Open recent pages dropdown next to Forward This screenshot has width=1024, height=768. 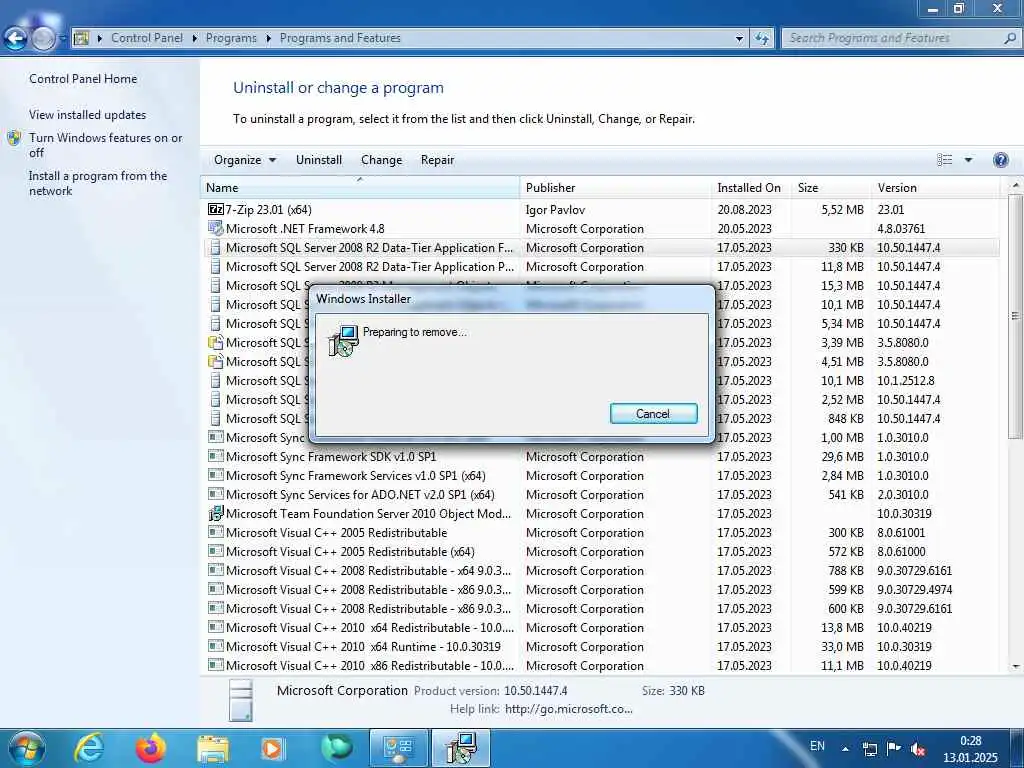(x=63, y=39)
